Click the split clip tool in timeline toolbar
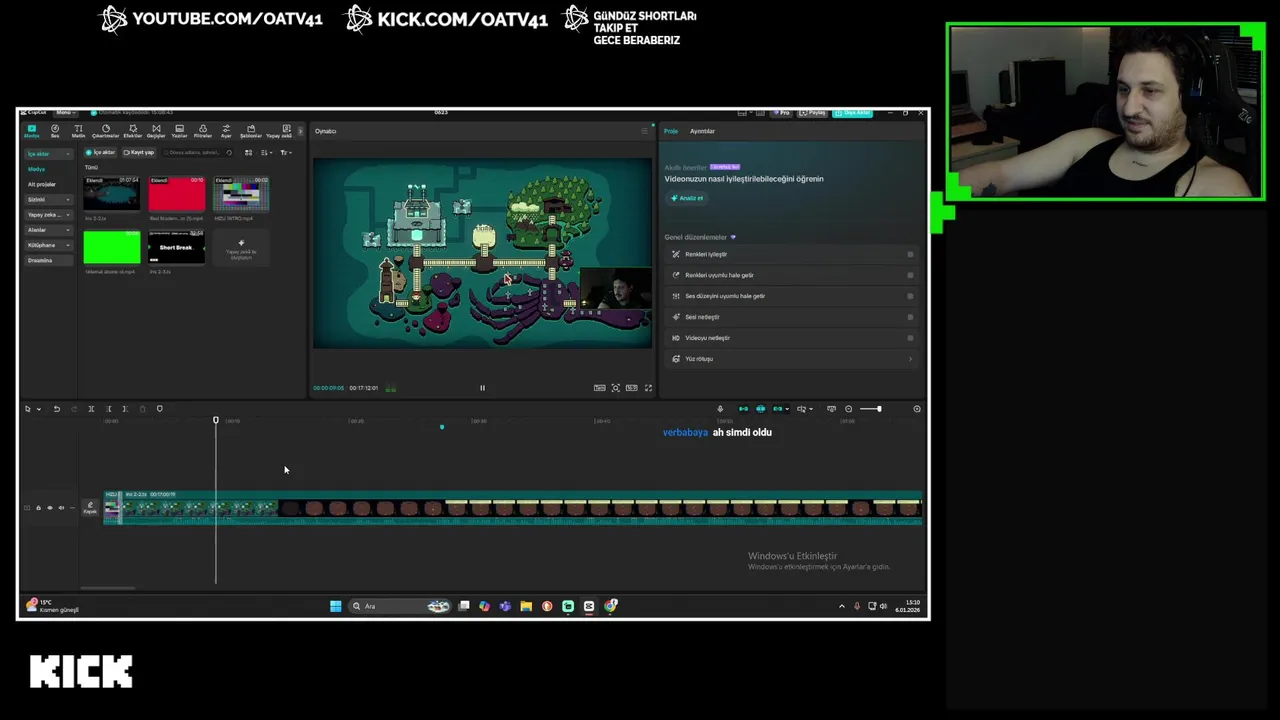 coord(91,409)
